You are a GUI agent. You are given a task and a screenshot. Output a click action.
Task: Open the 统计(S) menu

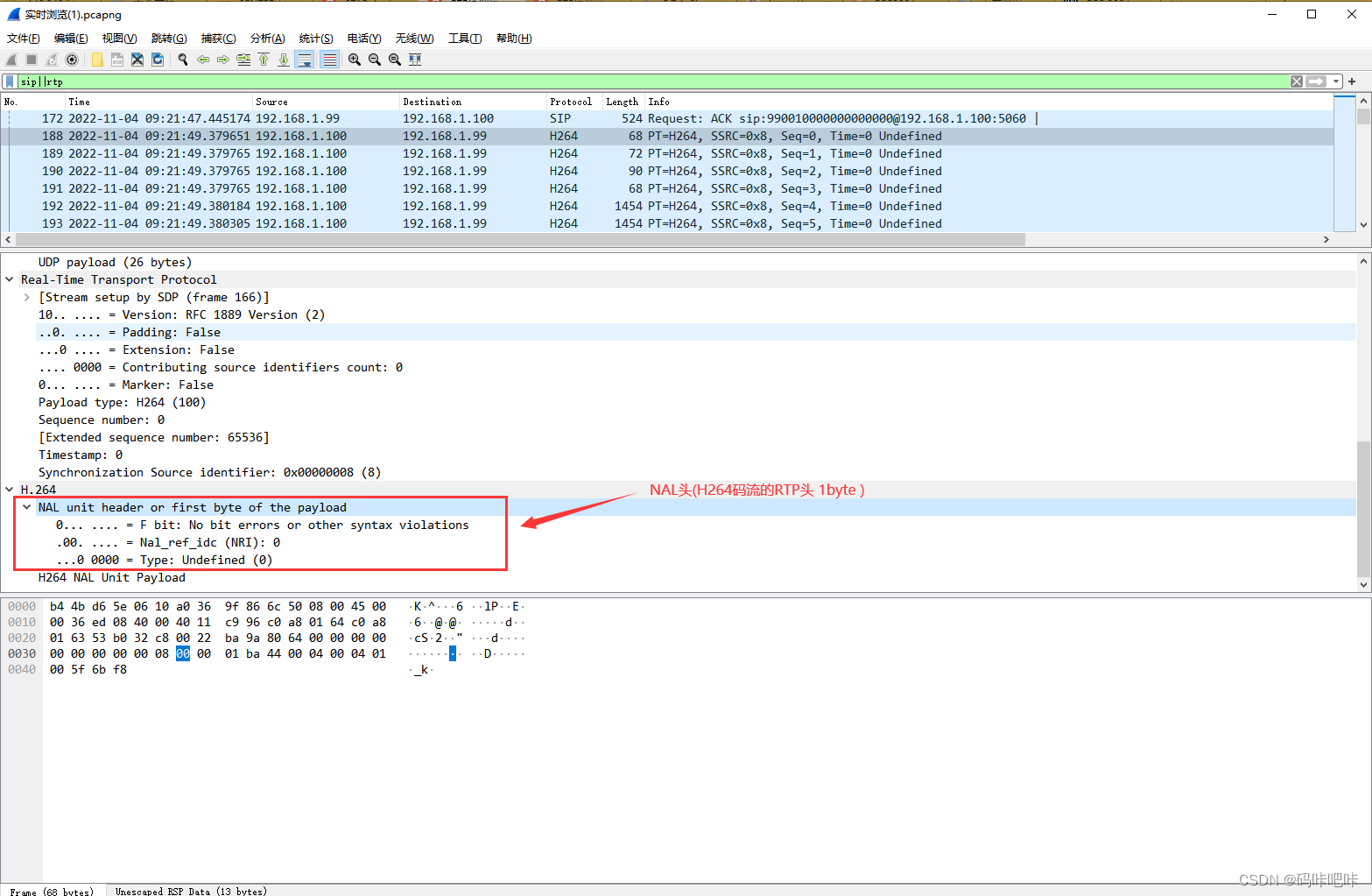pos(315,38)
